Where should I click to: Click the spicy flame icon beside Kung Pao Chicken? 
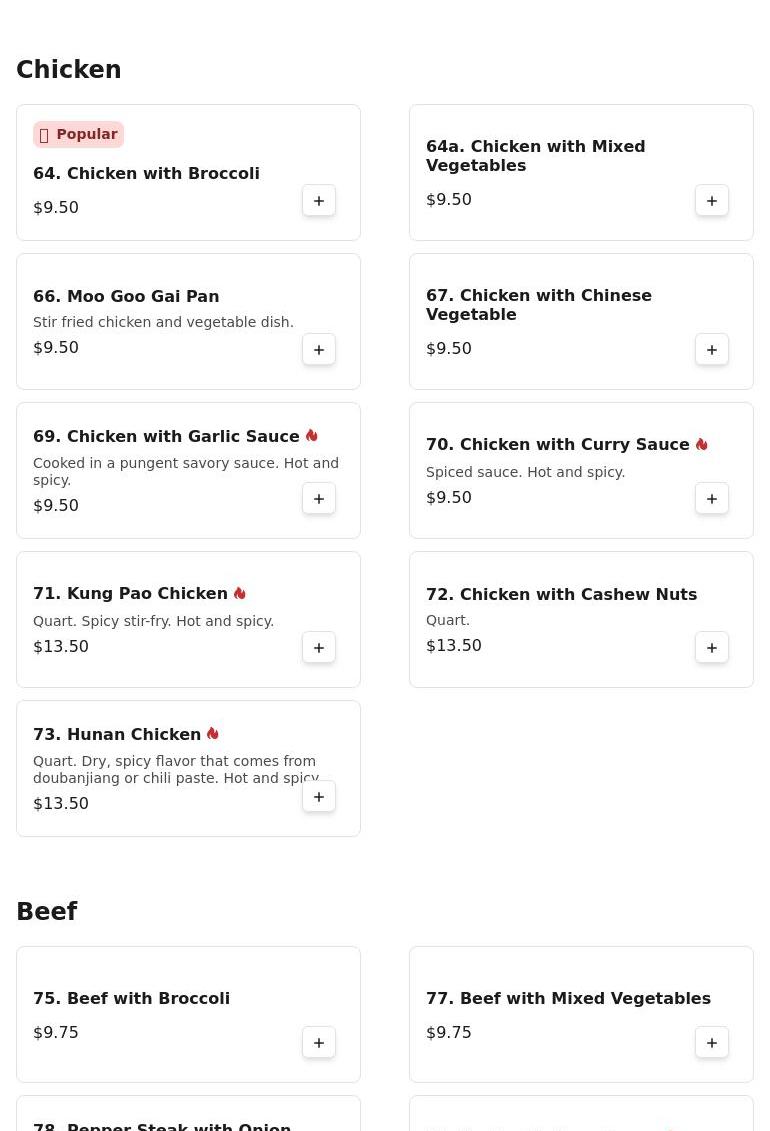tap(240, 593)
